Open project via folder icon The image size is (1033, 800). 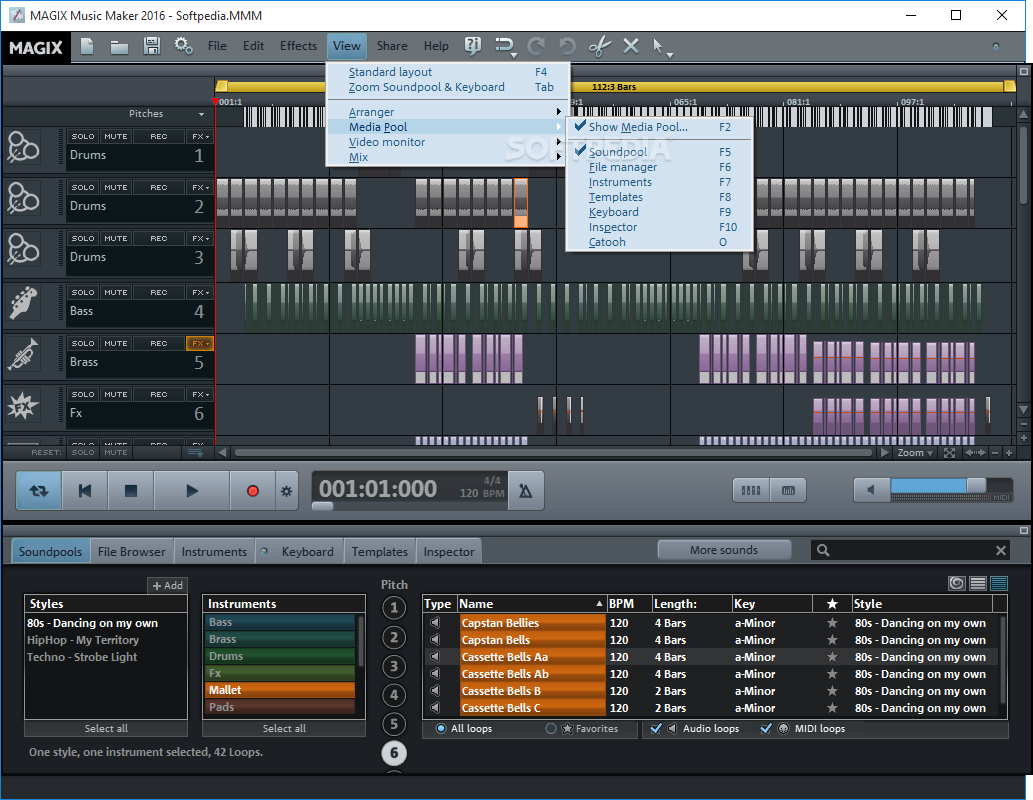[x=119, y=47]
